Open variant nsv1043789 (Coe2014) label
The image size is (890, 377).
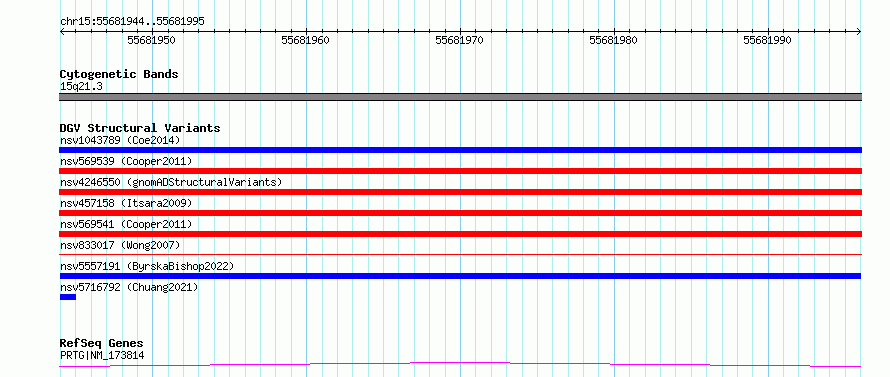pos(120,140)
